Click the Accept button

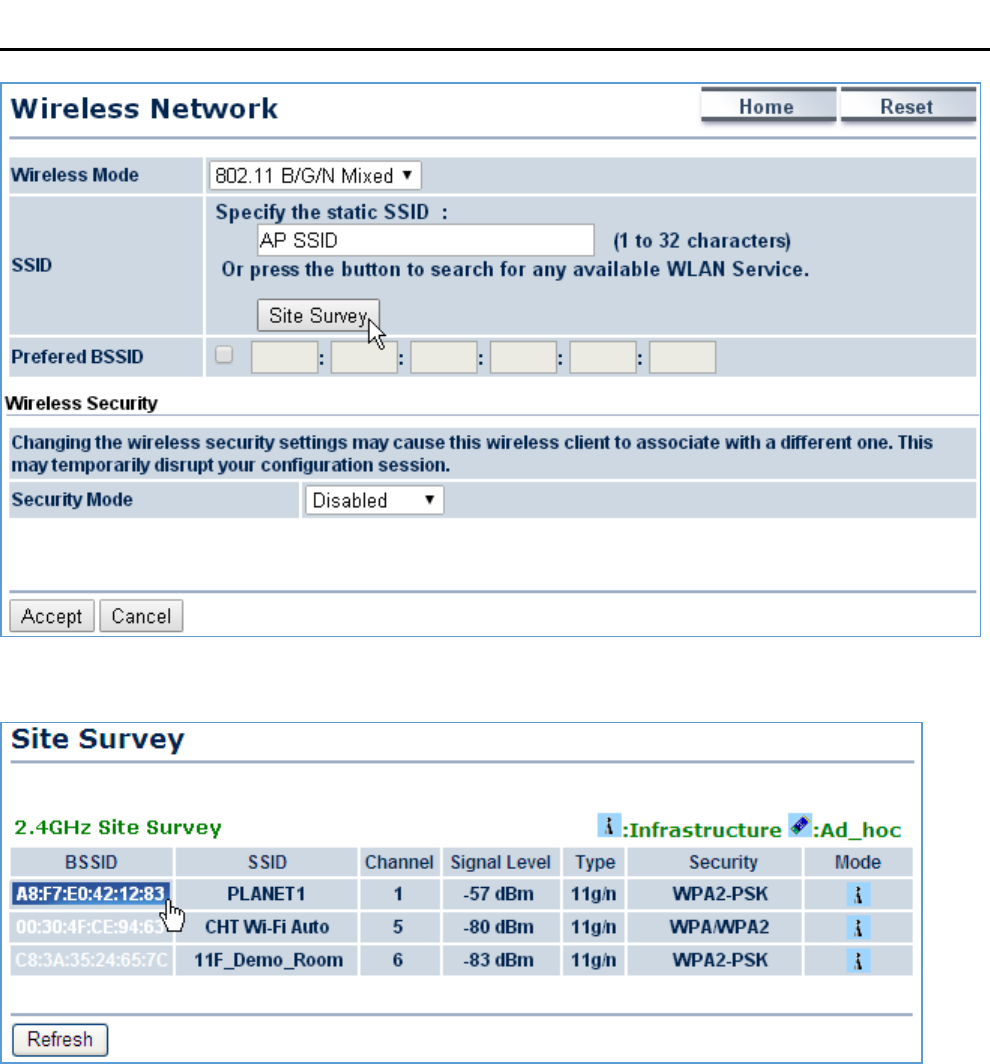point(52,616)
